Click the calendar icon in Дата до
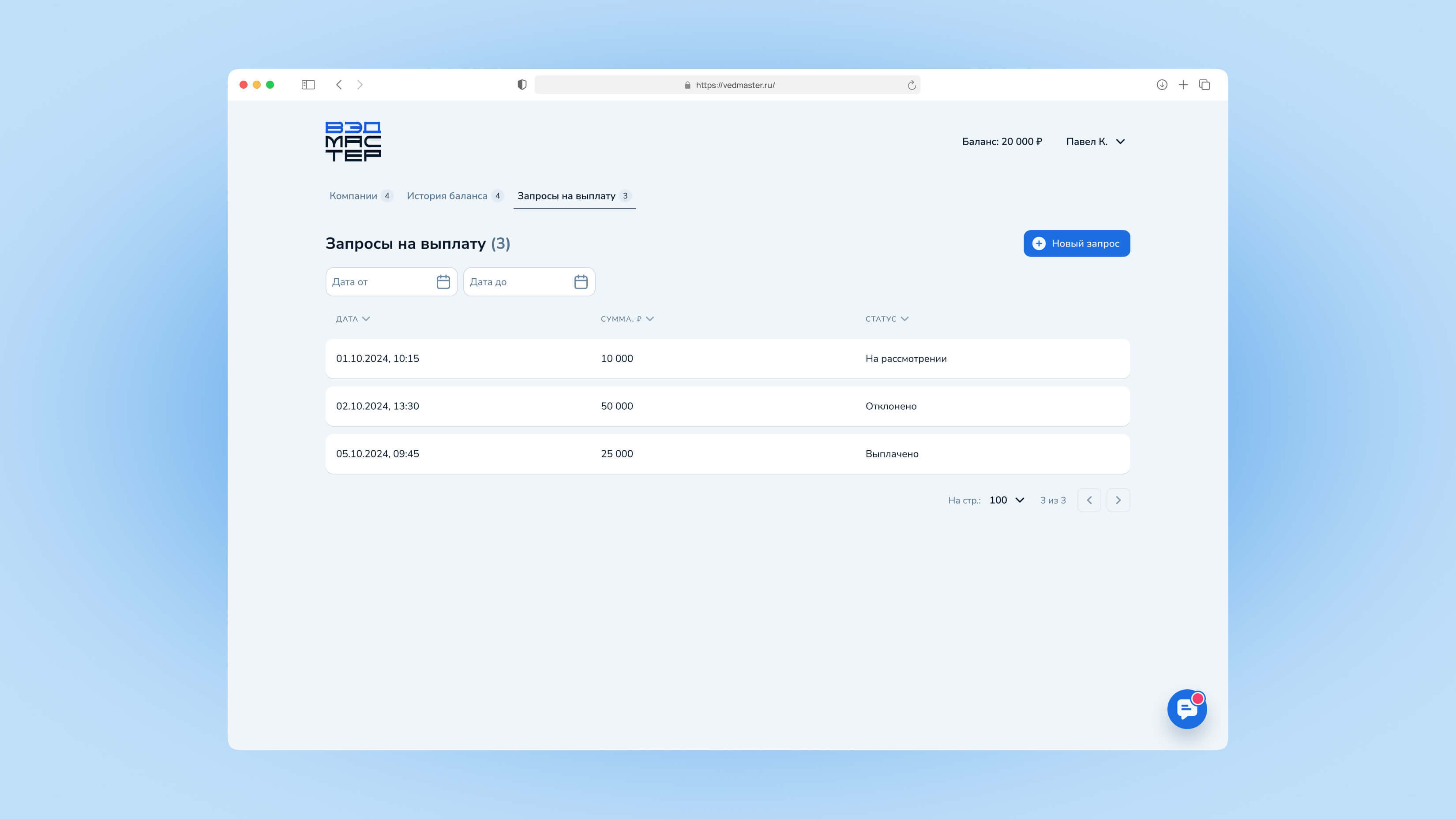 point(581,282)
